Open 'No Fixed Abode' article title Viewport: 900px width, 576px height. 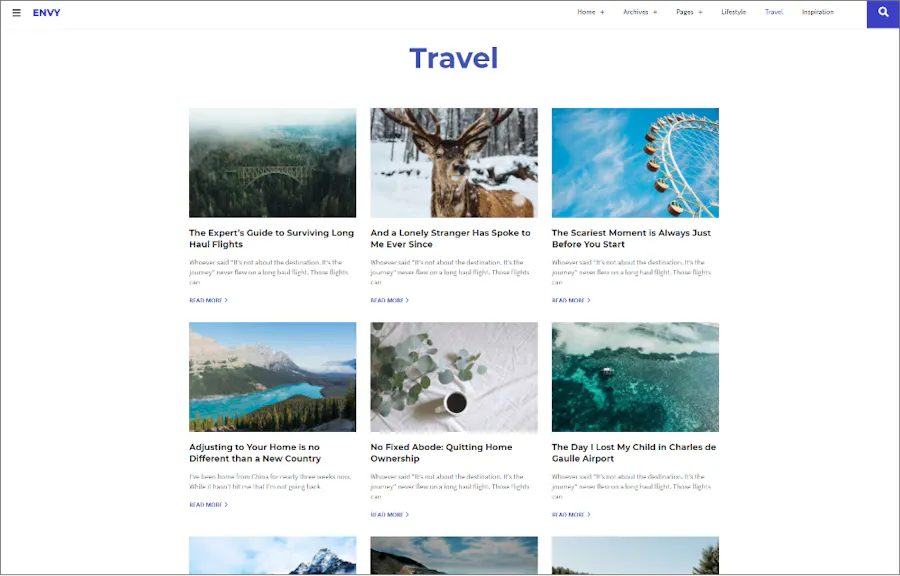tap(441, 453)
